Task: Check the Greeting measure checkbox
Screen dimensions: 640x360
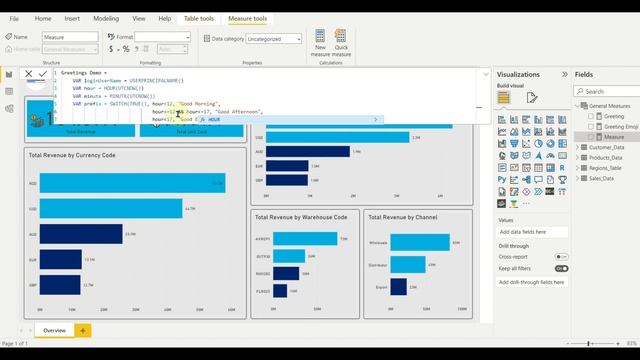Action: click(x=591, y=116)
